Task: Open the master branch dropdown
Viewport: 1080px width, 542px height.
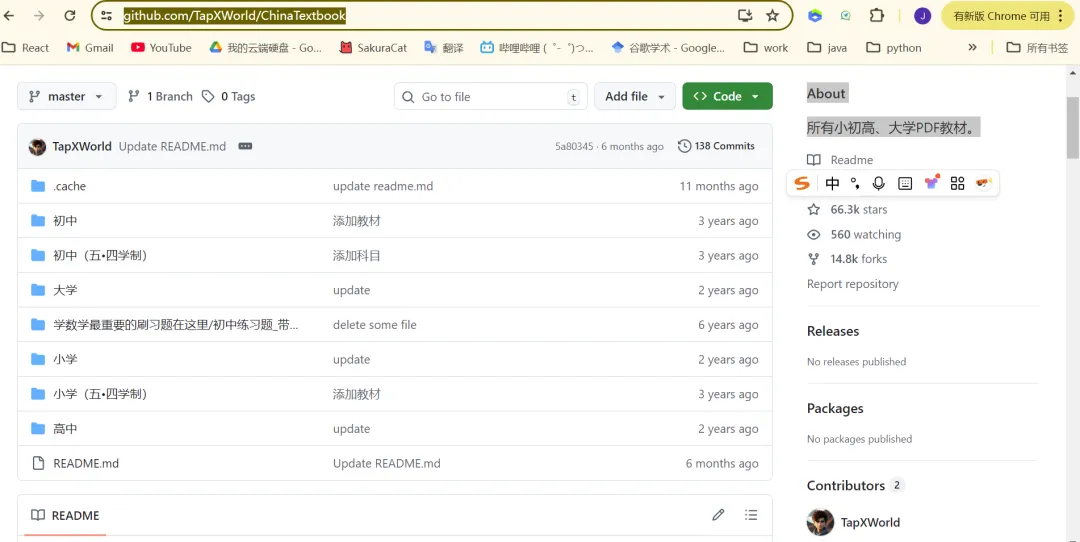Action: [66, 96]
